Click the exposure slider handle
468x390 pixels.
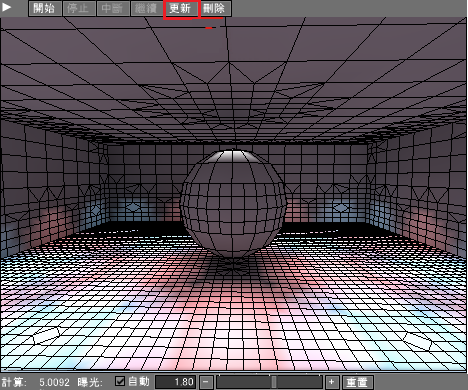pyautogui.click(x=274, y=382)
